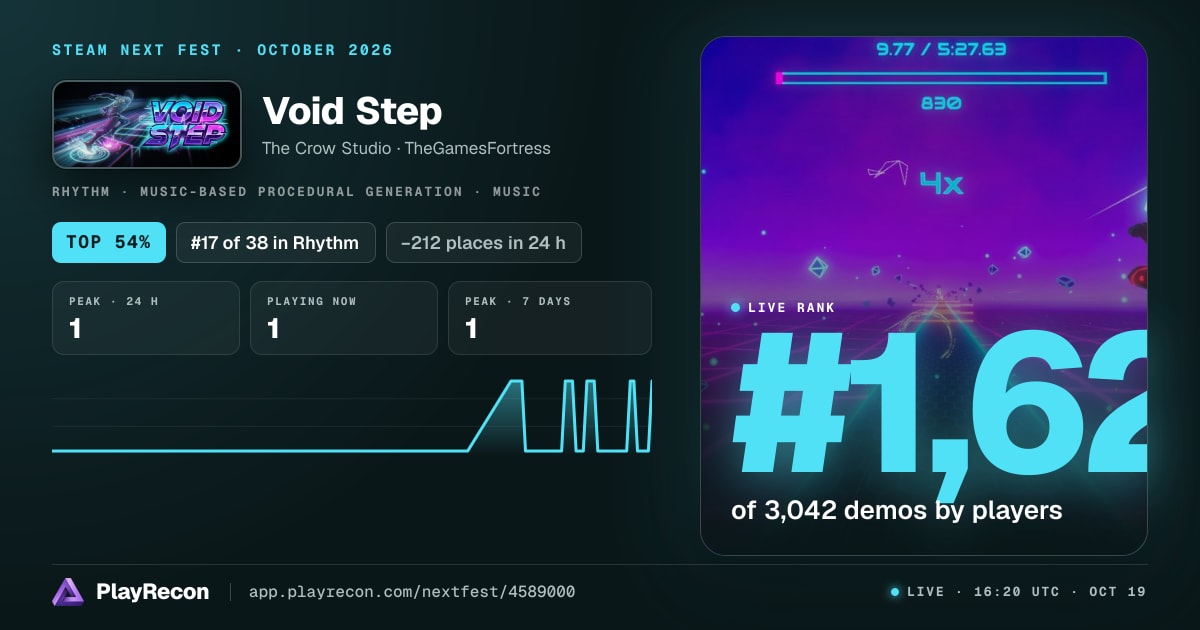Select The Crow Studio · TheGamesFortress line

coord(406,148)
